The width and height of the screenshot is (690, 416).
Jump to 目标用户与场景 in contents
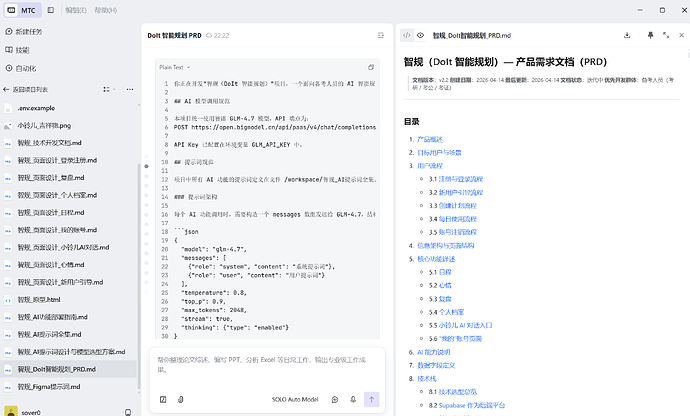(439, 152)
